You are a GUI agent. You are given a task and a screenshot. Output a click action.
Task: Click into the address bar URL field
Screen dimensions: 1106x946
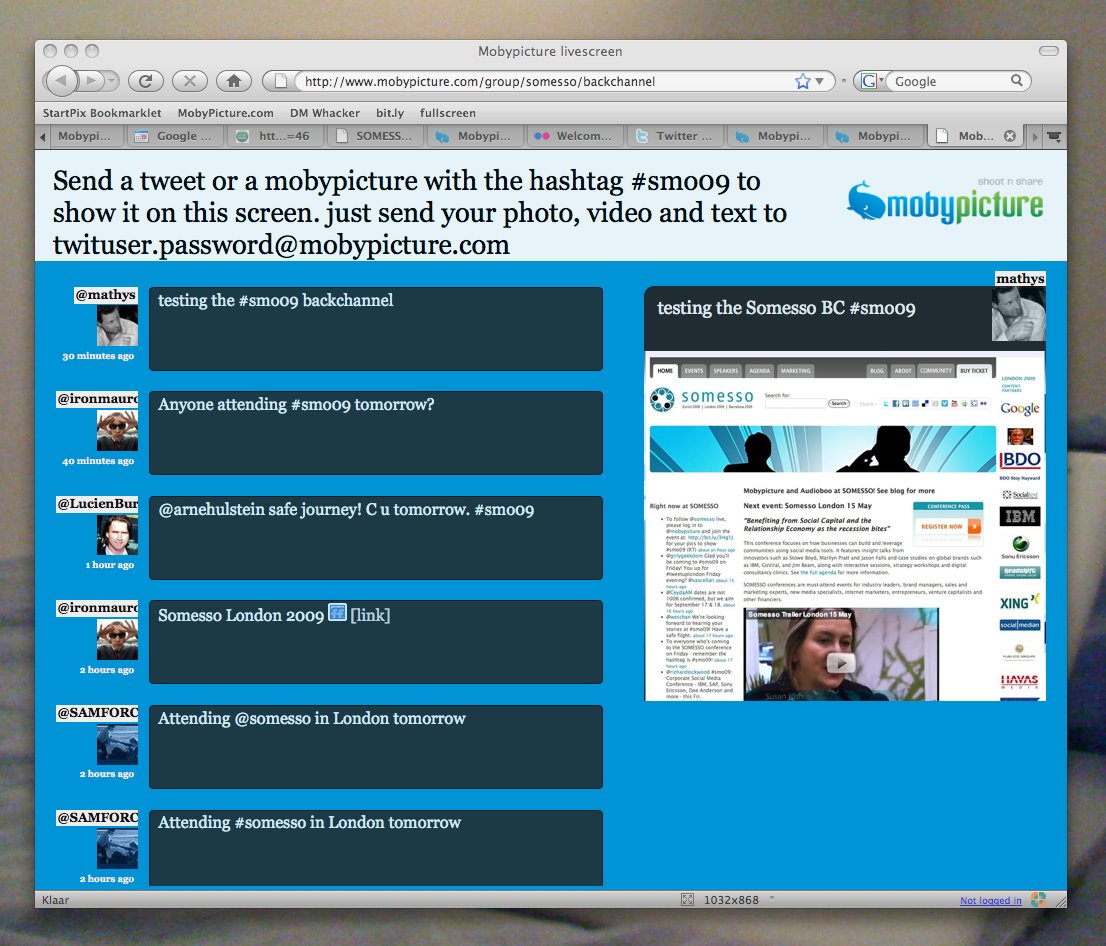[x=540, y=81]
